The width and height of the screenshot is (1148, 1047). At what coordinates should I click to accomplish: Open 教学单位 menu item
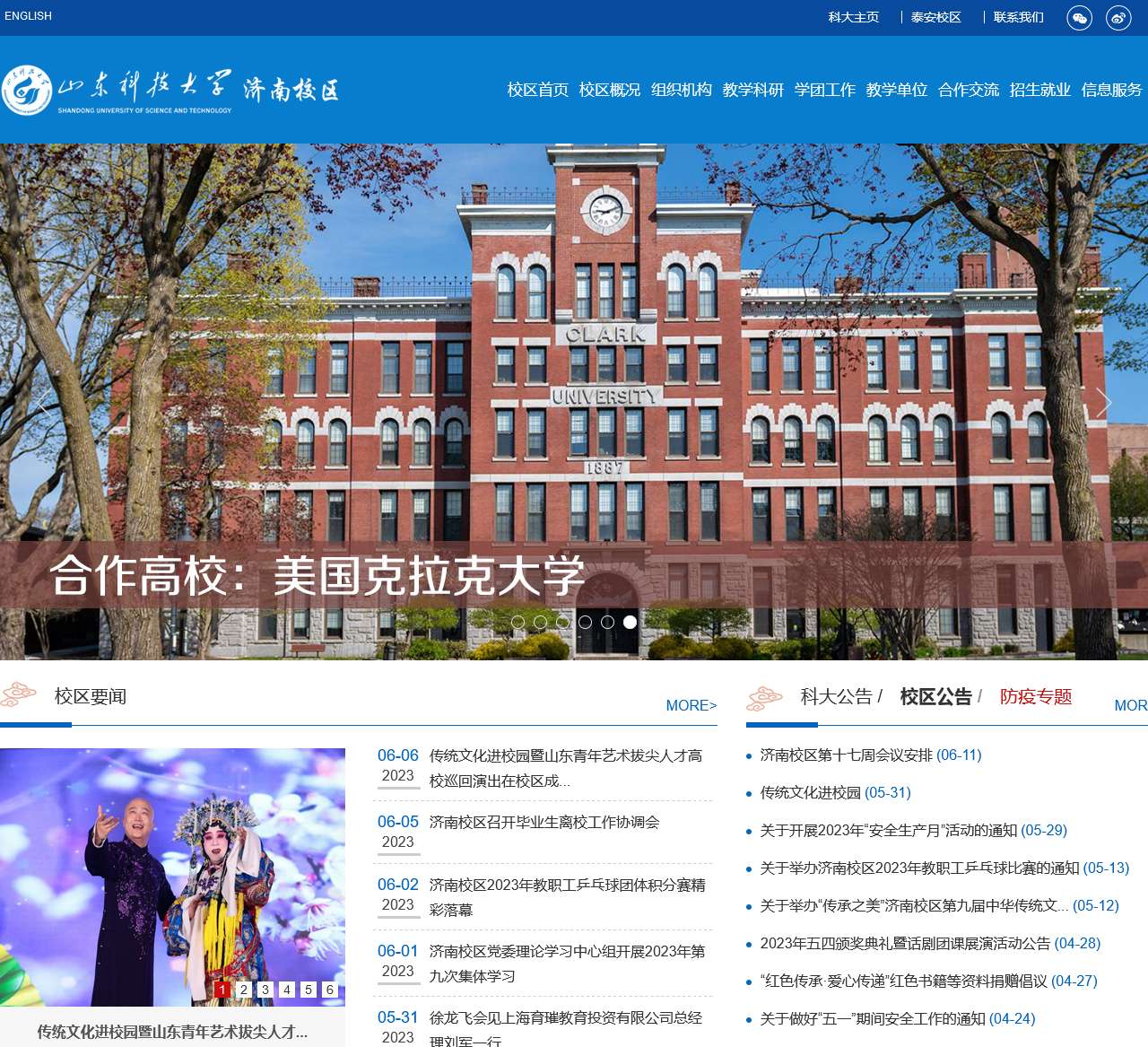[x=897, y=90]
